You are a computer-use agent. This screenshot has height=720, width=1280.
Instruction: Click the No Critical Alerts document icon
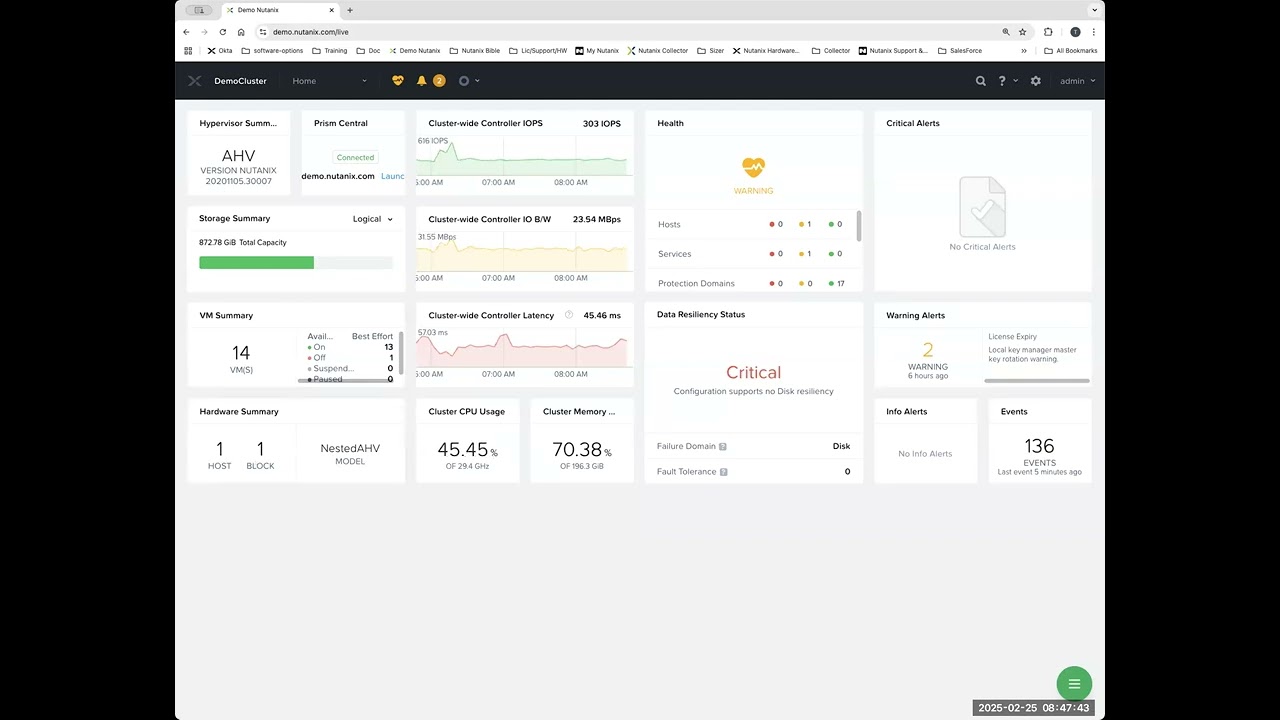pyautogui.click(x=982, y=206)
